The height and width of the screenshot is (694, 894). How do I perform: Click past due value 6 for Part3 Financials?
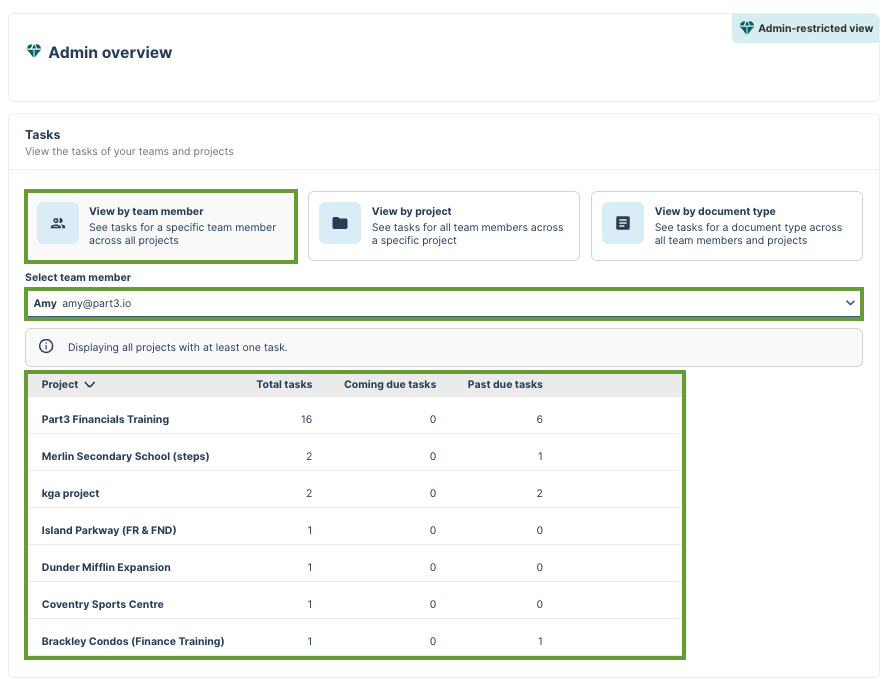539,419
